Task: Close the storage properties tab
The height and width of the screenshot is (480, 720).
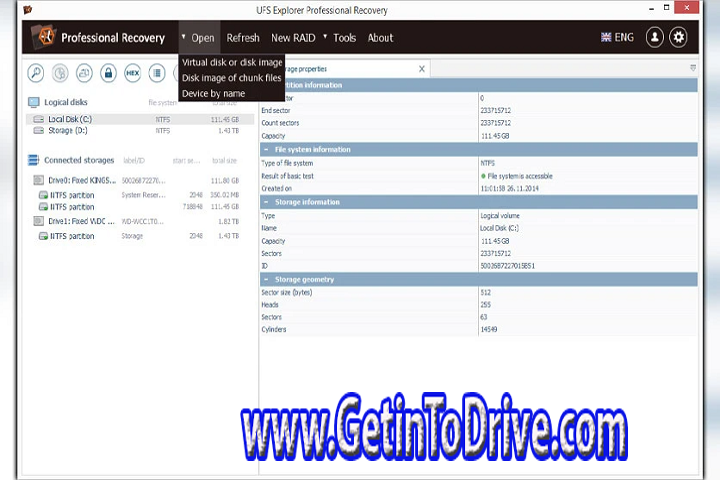Action: coord(422,69)
